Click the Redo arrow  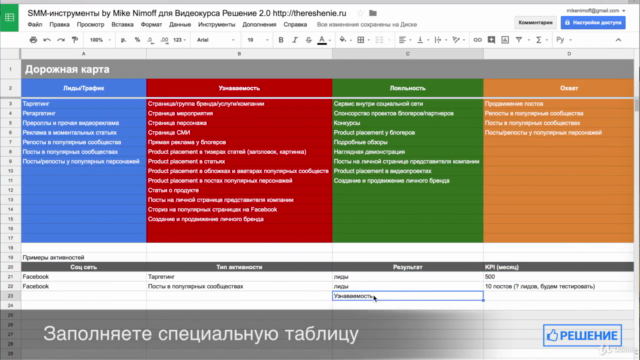point(61,40)
